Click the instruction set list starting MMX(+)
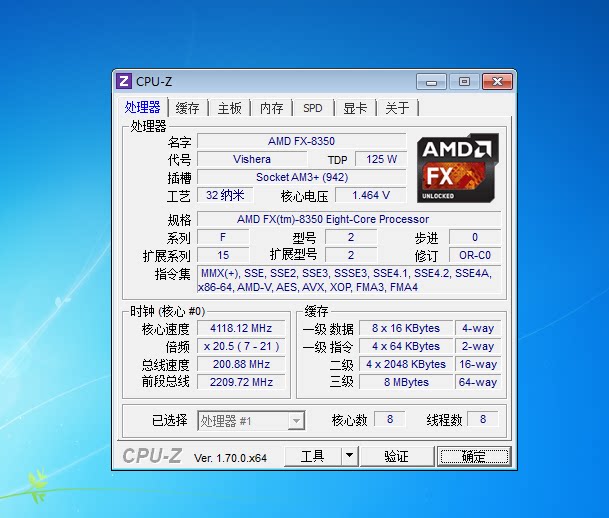 (349, 280)
